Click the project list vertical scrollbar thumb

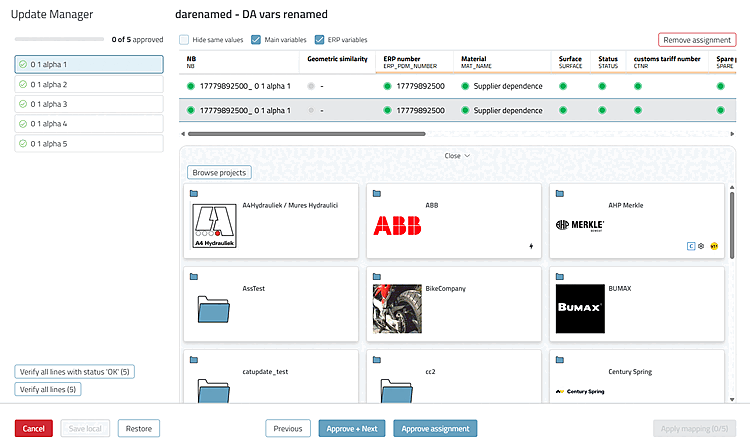click(732, 225)
